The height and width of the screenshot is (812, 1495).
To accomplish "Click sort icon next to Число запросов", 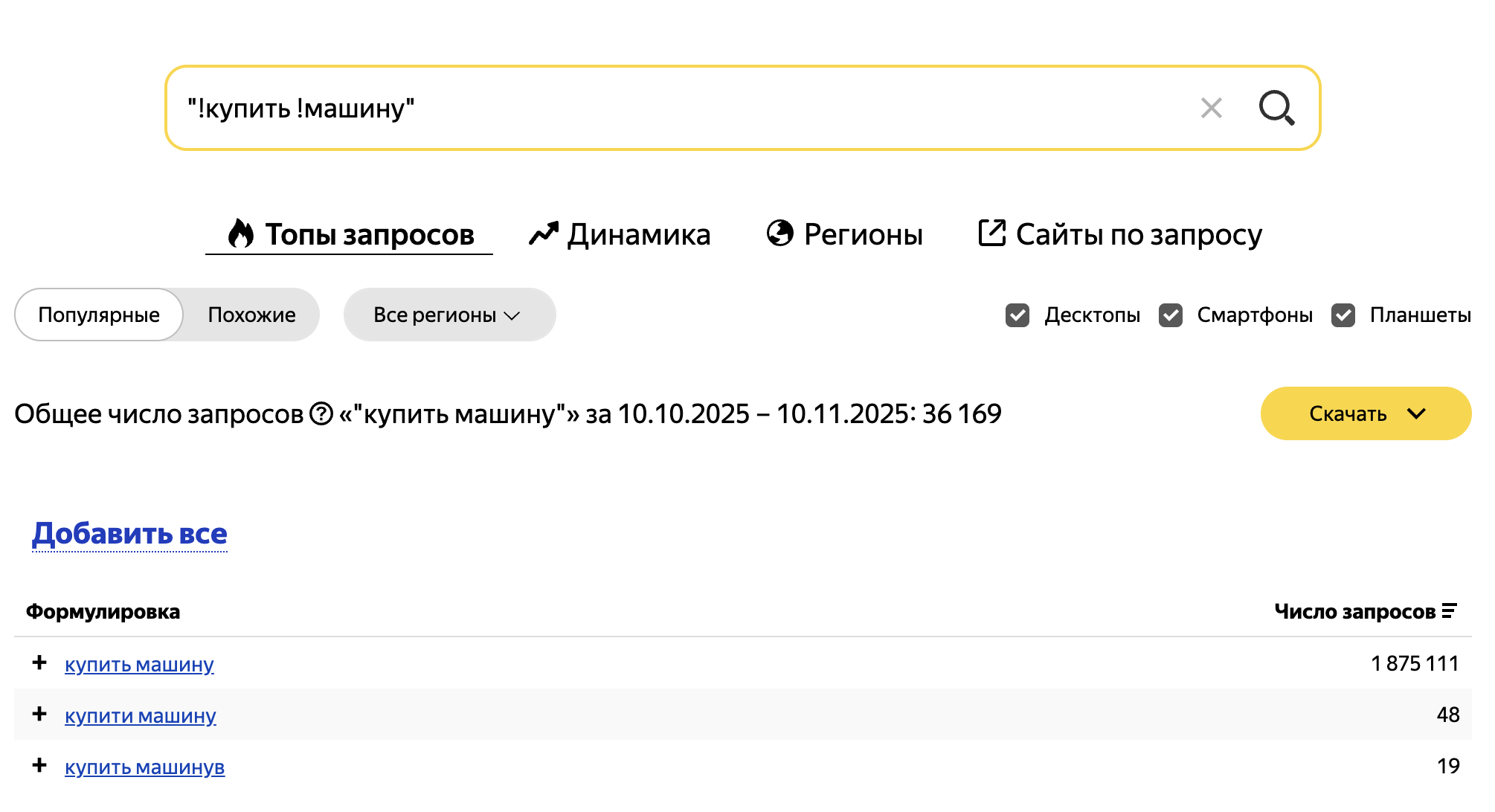I will 1449,611.
